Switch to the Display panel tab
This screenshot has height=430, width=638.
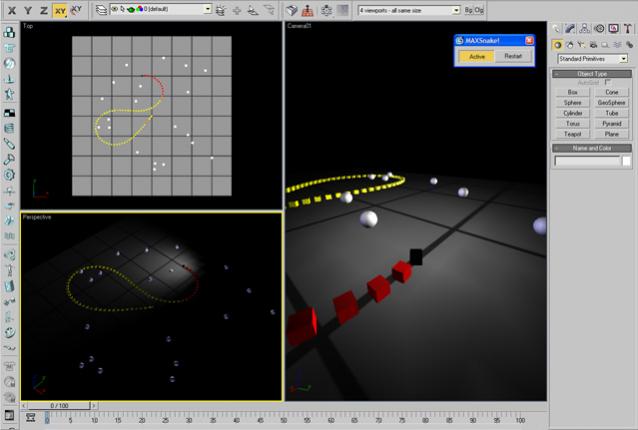coord(612,29)
